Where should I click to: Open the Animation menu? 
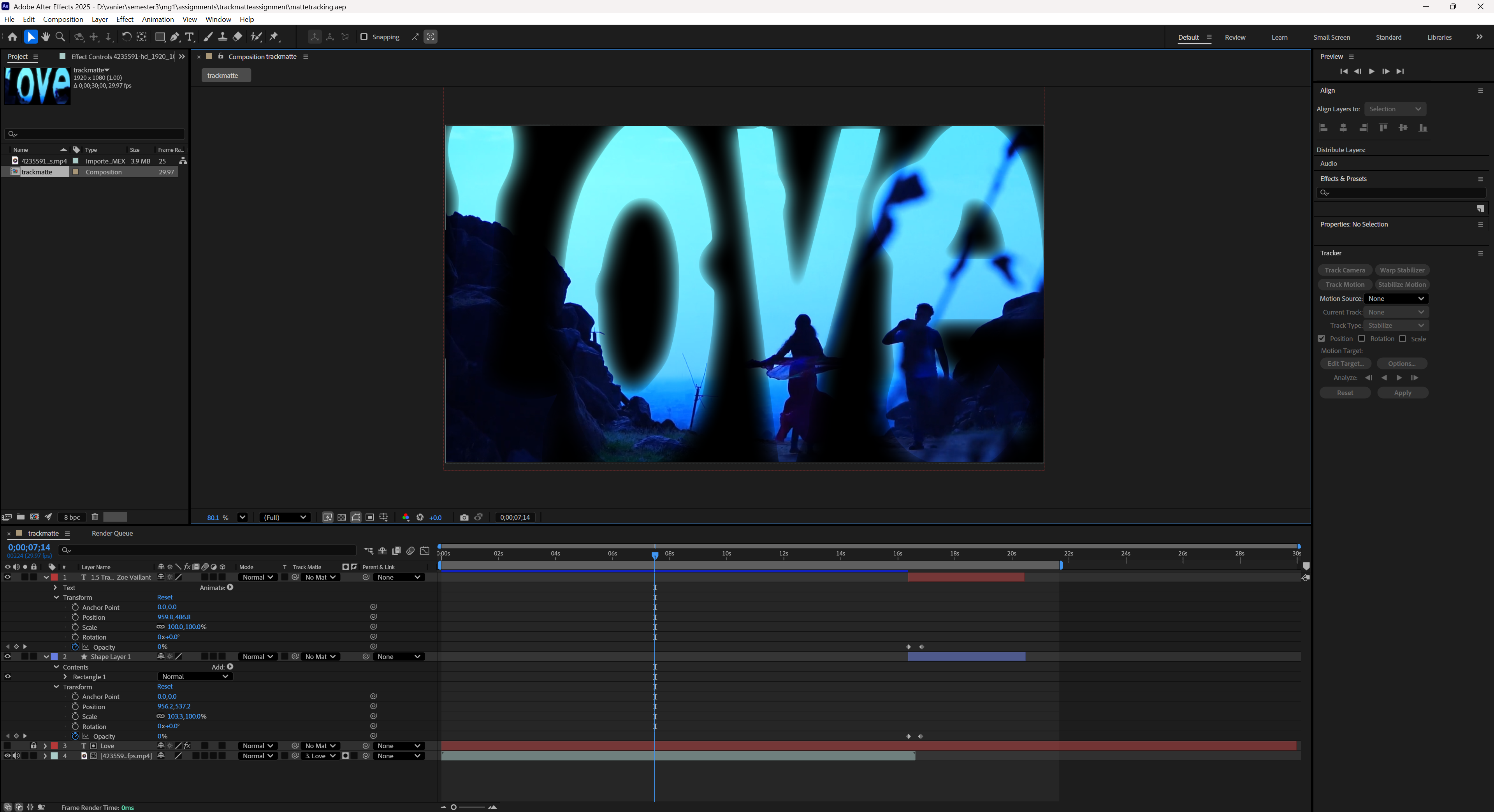point(158,19)
